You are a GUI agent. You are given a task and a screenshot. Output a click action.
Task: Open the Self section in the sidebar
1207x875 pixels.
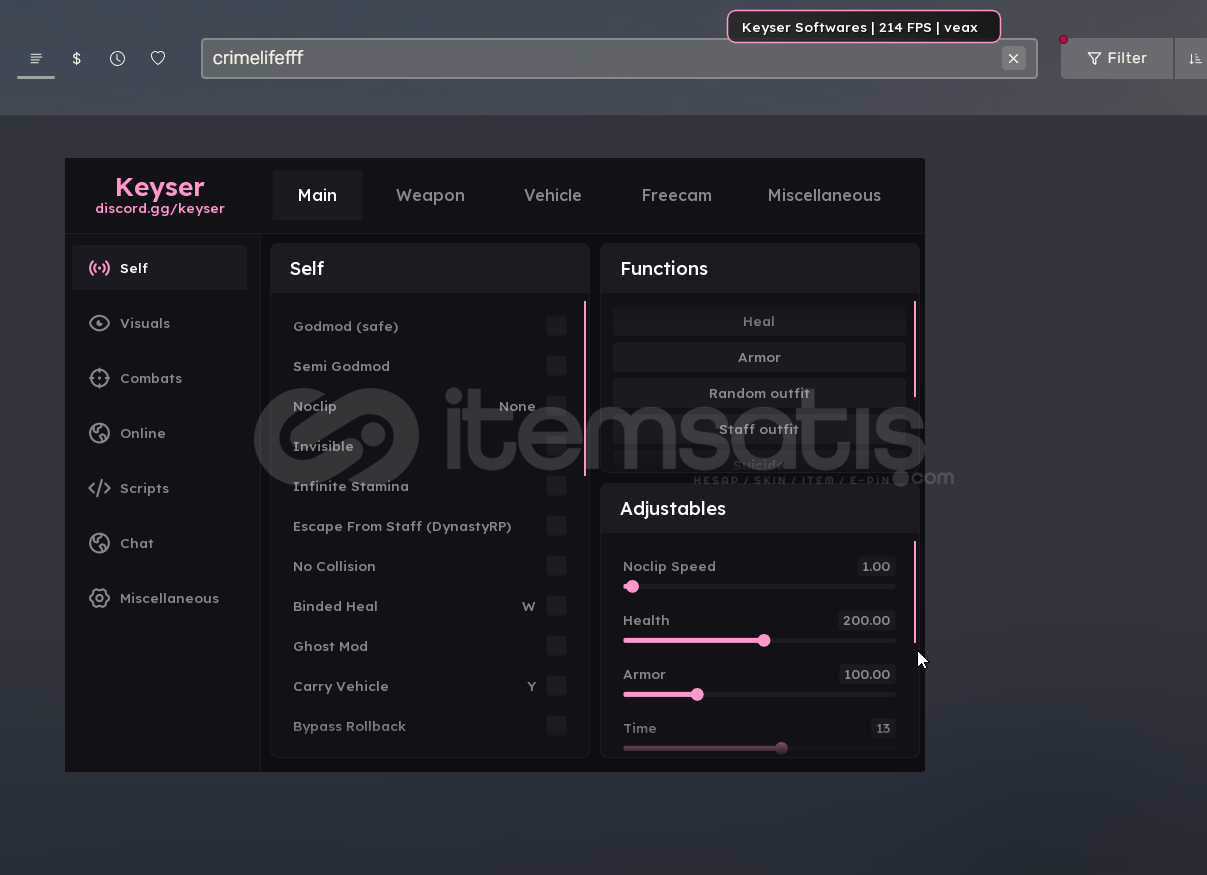pos(159,268)
